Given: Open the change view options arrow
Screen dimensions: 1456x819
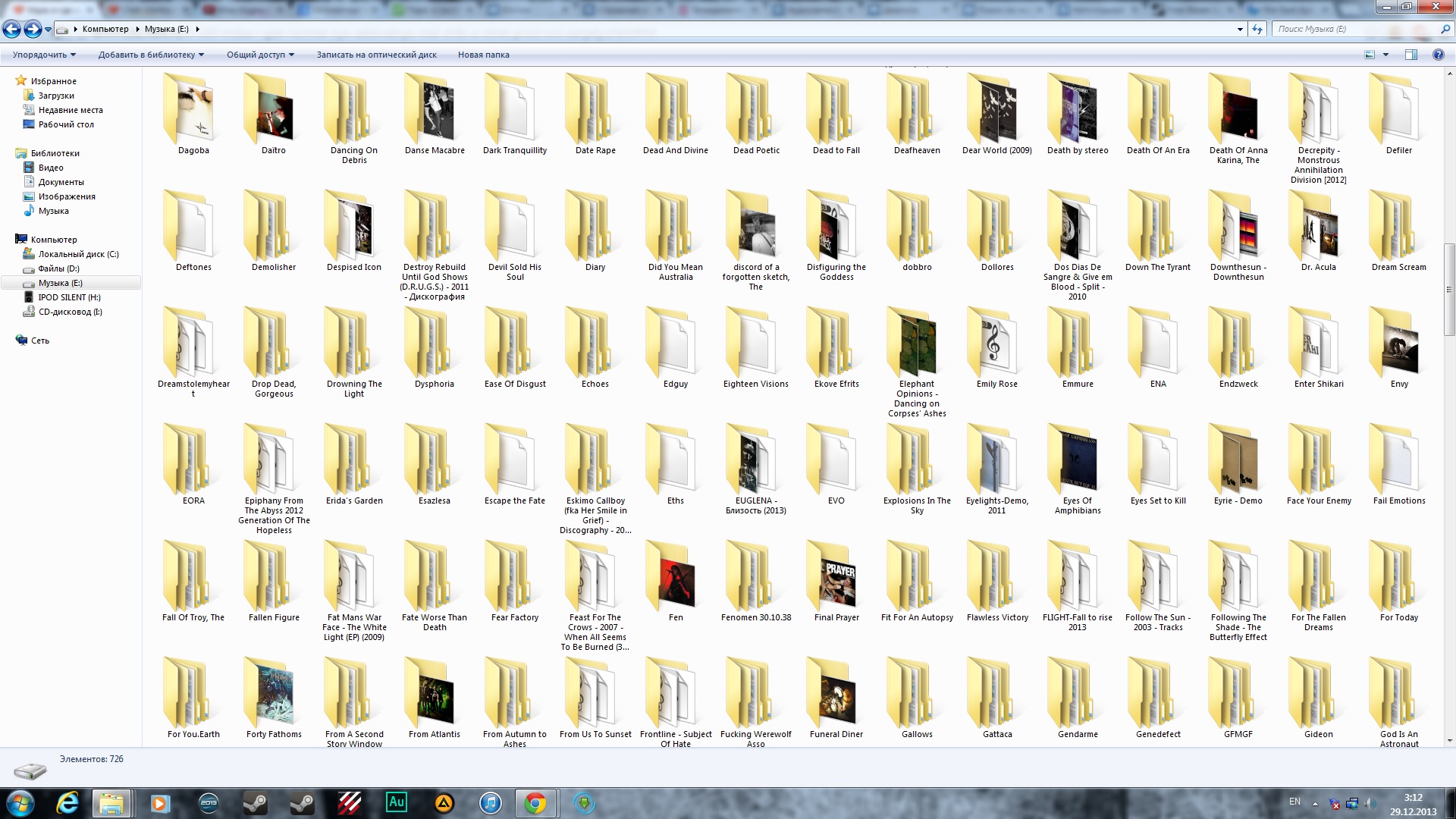Looking at the screenshot, I should (1385, 55).
